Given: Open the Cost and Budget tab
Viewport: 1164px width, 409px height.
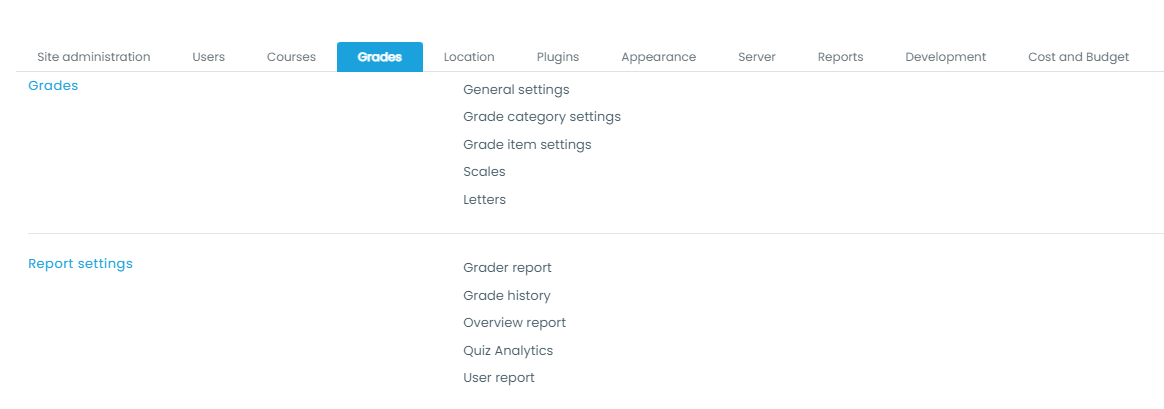Looking at the screenshot, I should [1078, 57].
